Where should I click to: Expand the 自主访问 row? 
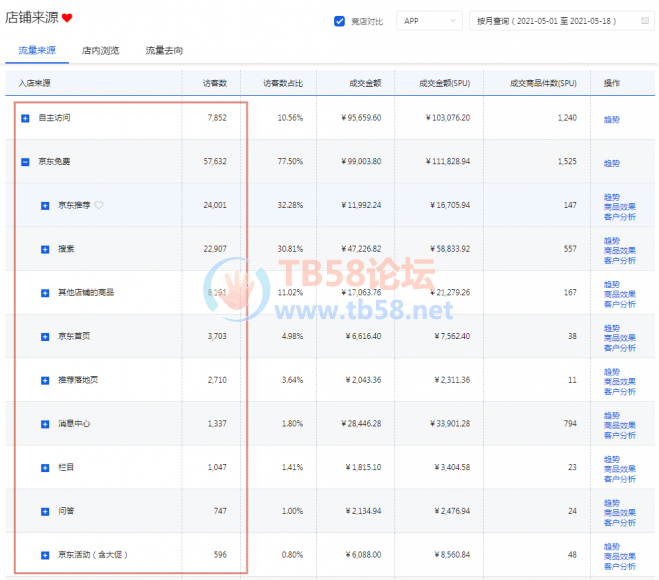pos(25,119)
